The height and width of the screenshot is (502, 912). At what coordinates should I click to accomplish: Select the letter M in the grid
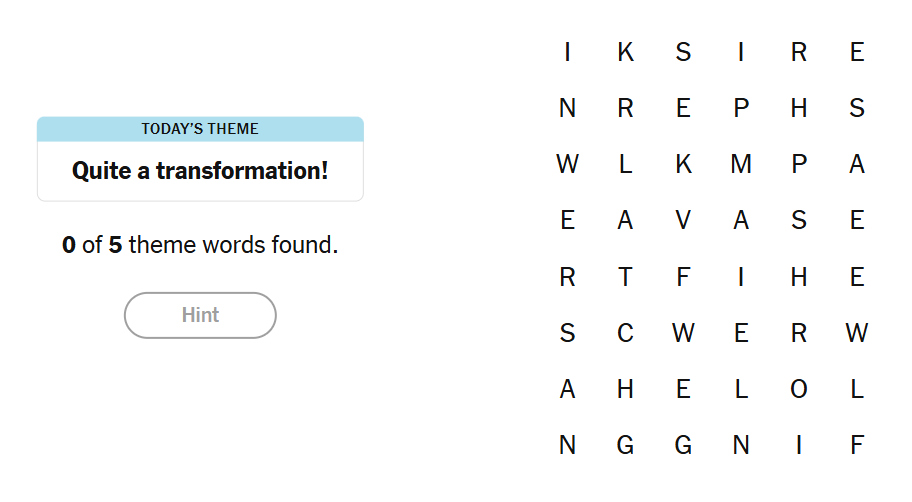[741, 165]
